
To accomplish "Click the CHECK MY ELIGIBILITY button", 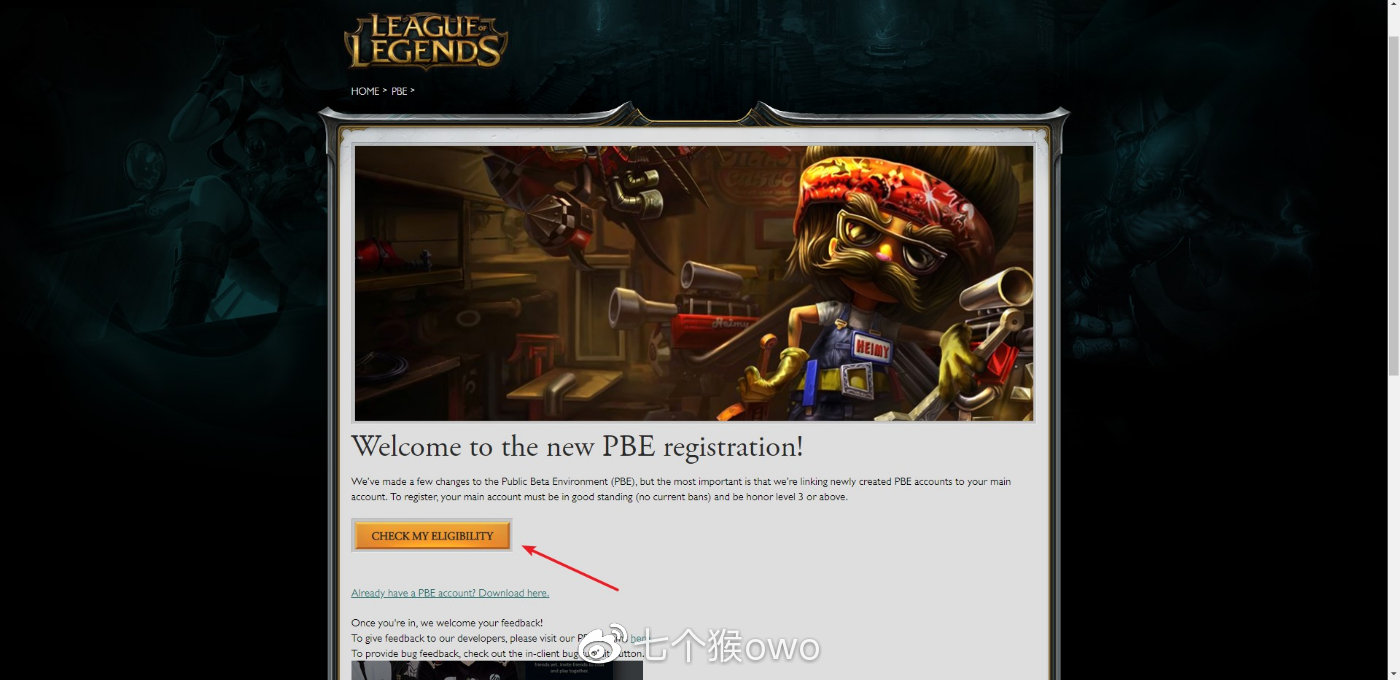I will 432,536.
